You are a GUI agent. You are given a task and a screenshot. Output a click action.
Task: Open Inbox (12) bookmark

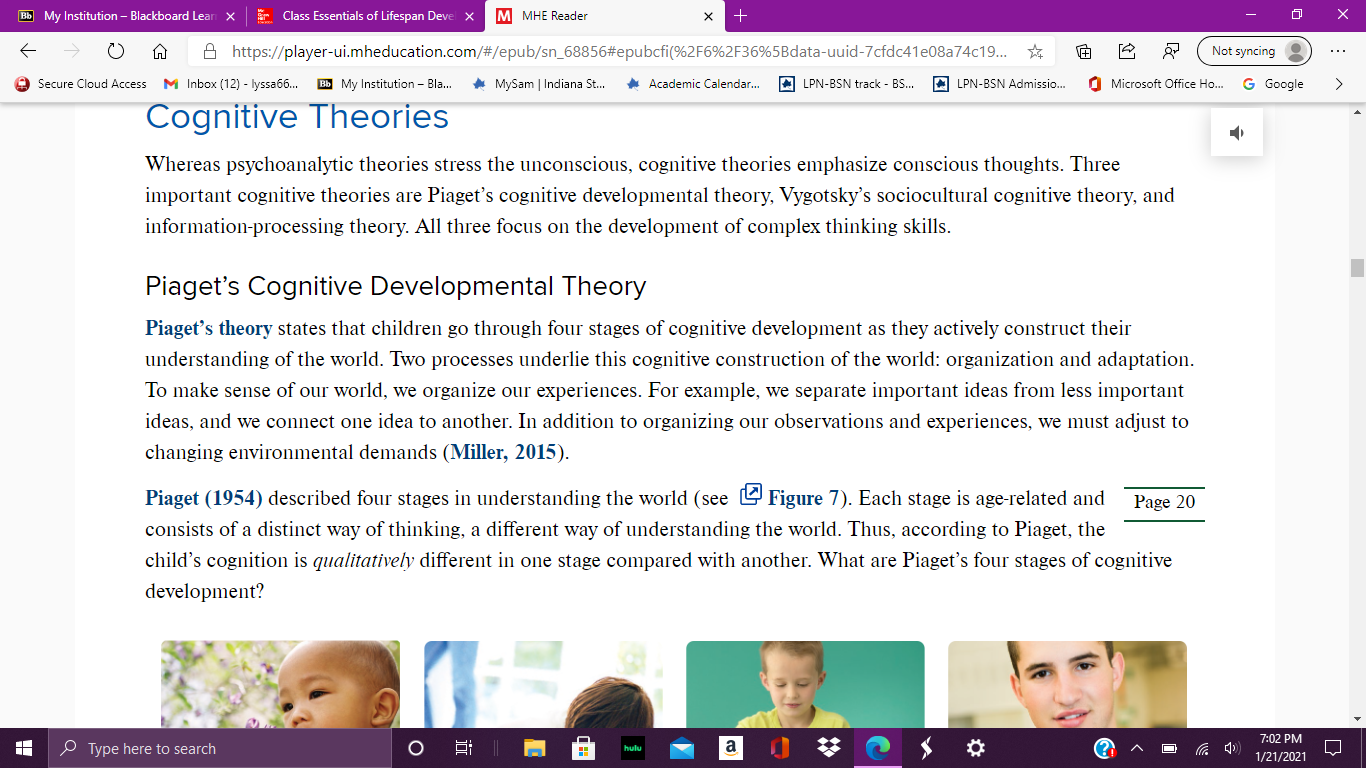click(231, 84)
